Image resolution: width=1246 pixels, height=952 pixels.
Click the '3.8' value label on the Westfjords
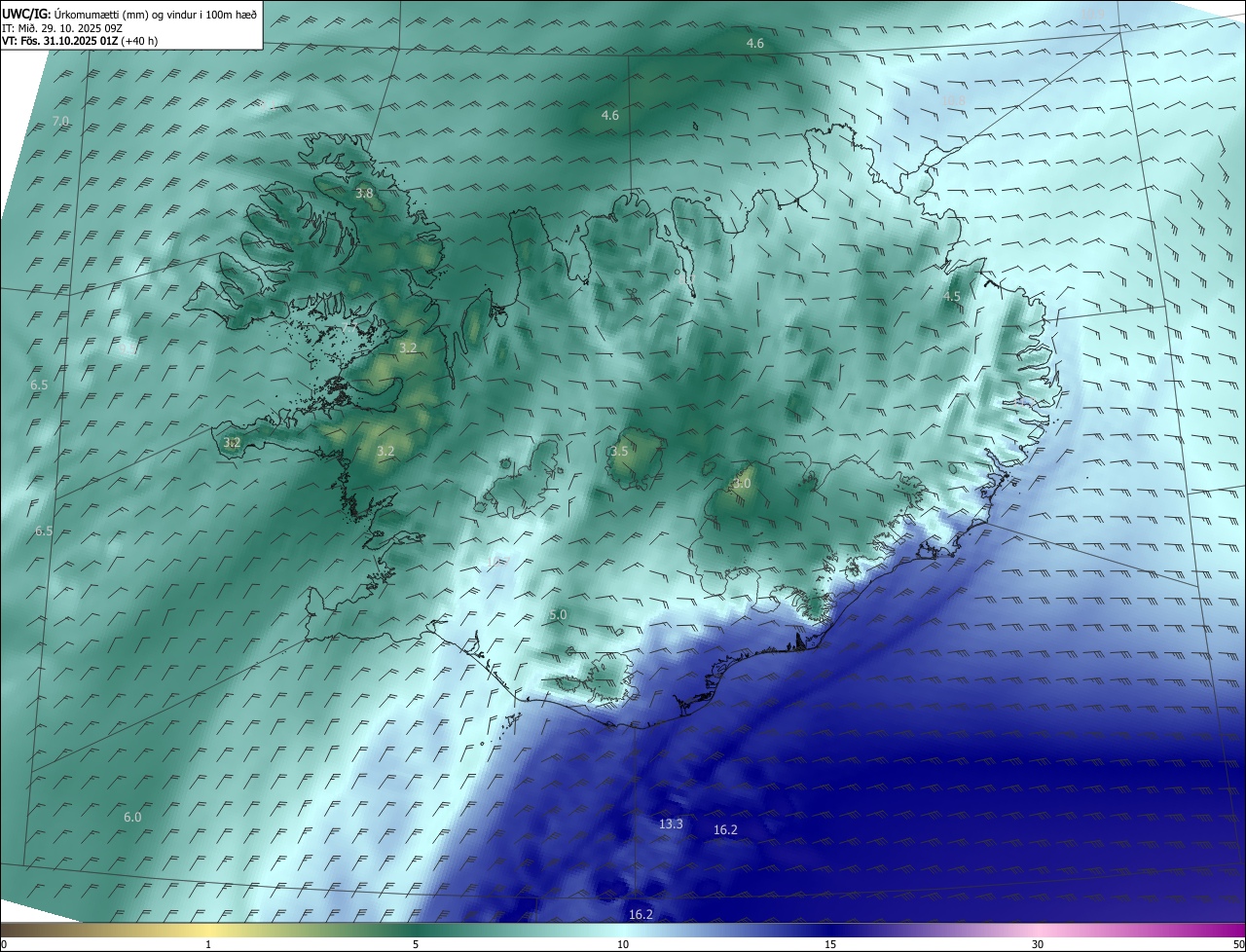point(364,194)
